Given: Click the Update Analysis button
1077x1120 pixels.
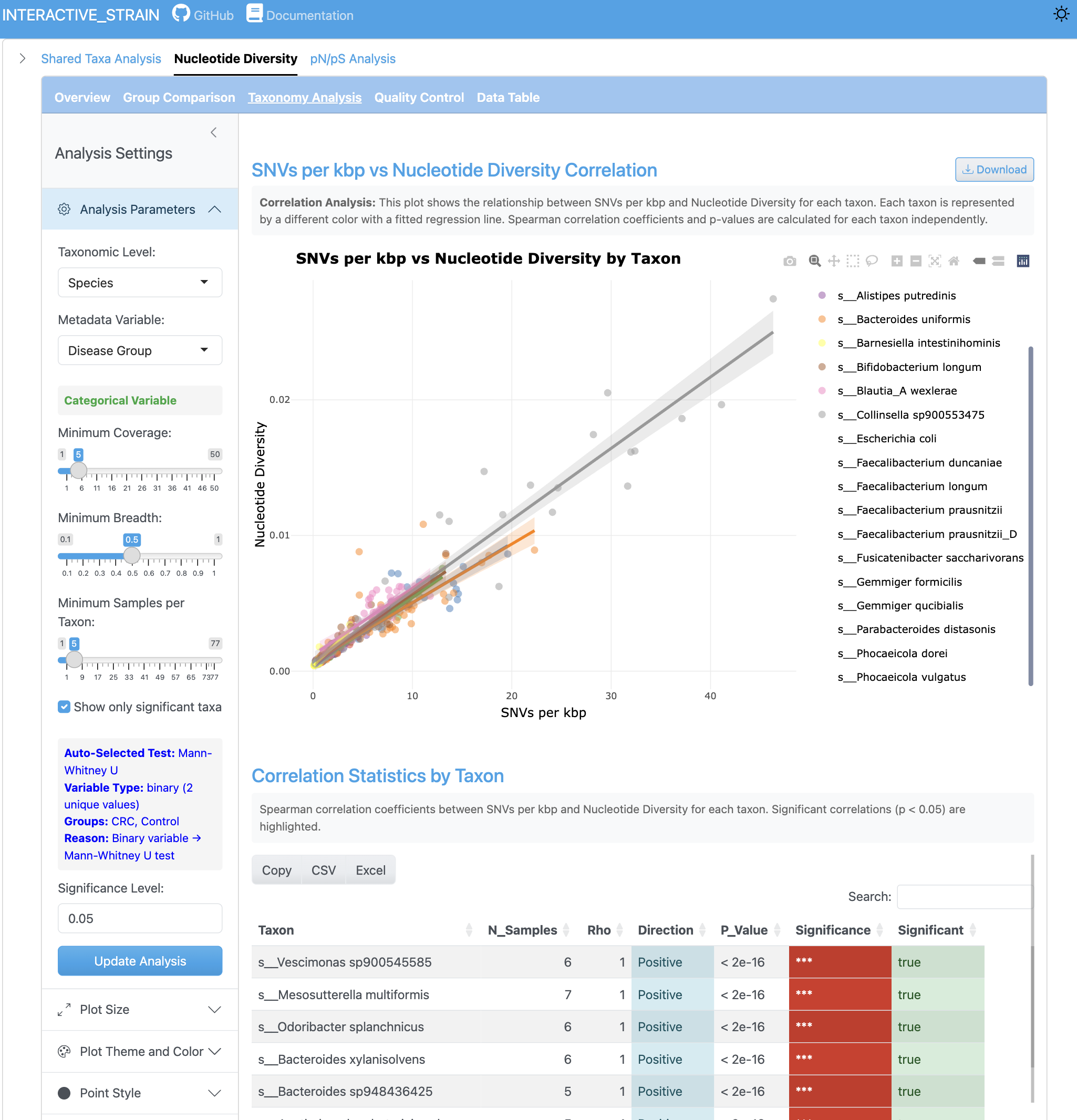Looking at the screenshot, I should pyautogui.click(x=140, y=961).
